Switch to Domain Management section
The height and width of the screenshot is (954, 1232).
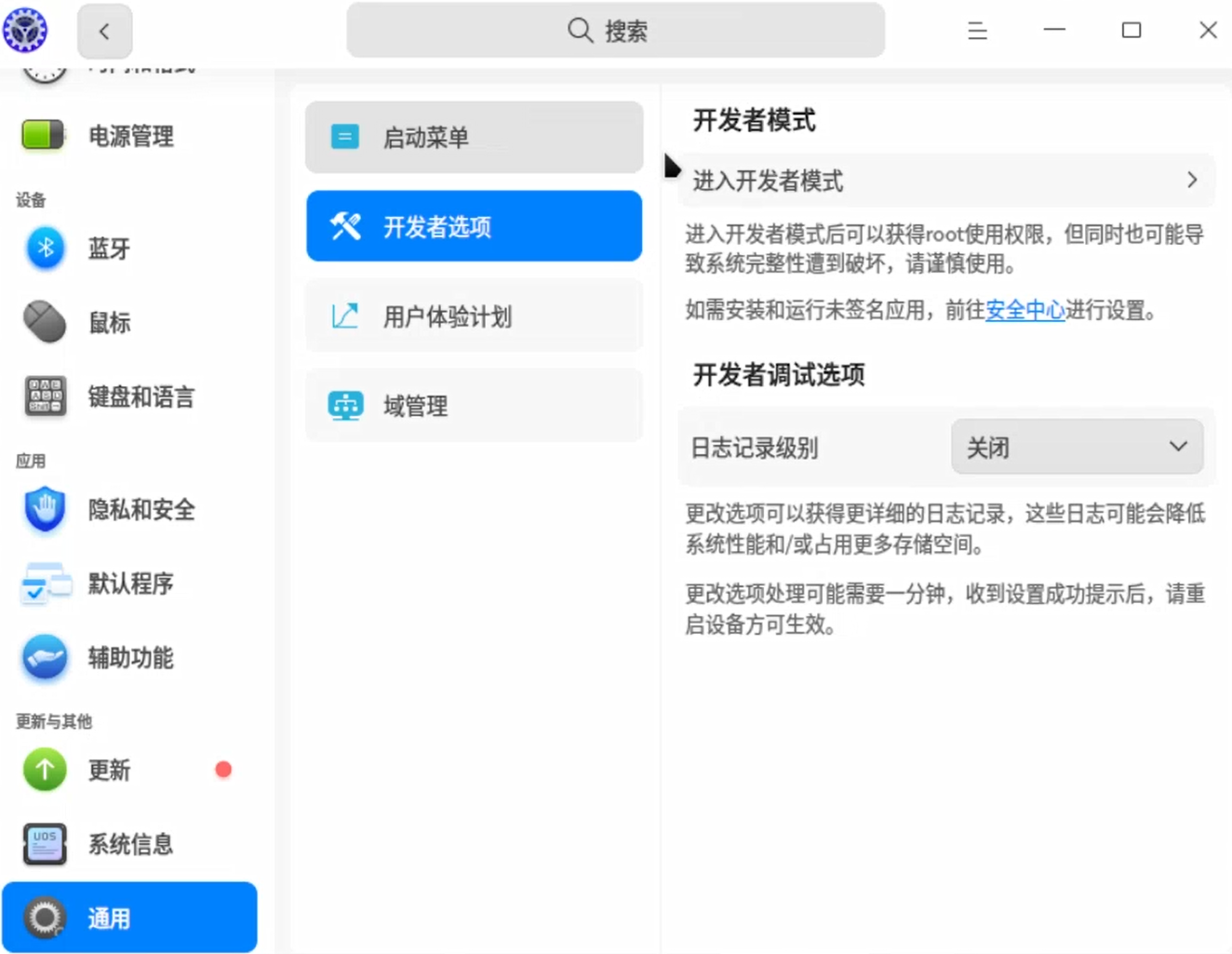pyautogui.click(x=474, y=406)
